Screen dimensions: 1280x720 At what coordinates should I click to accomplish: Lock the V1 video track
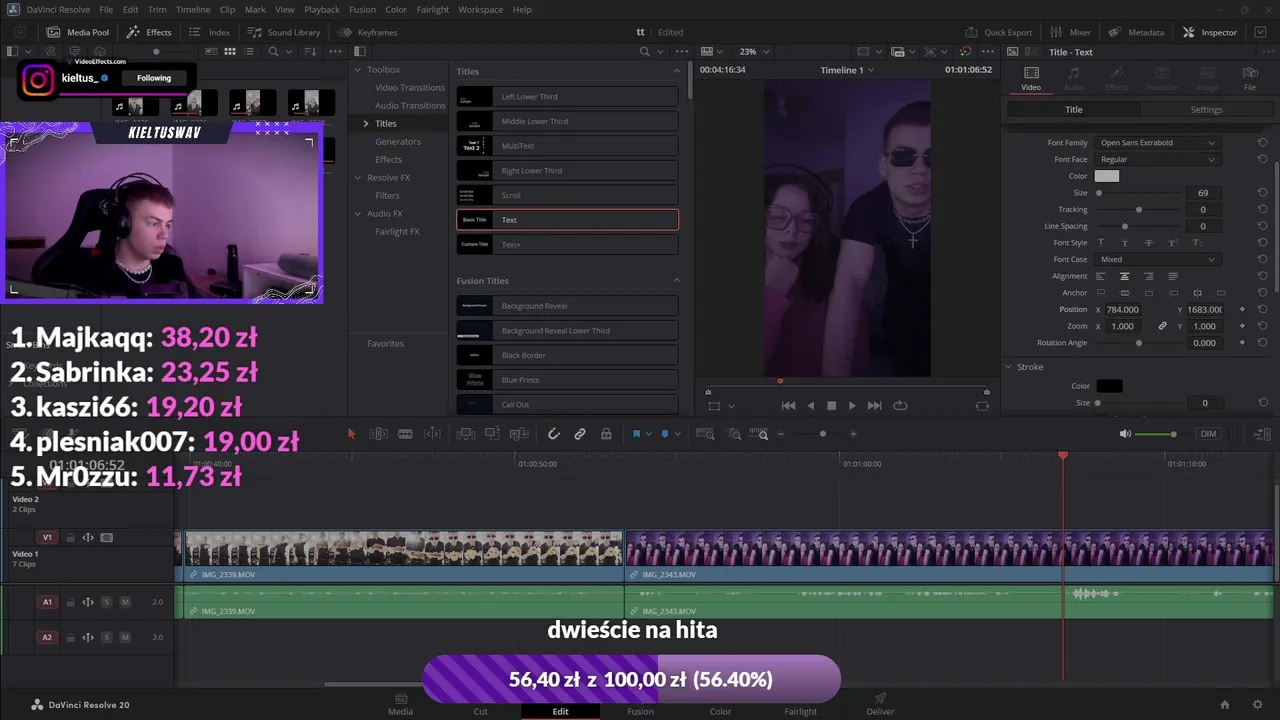click(x=70, y=538)
